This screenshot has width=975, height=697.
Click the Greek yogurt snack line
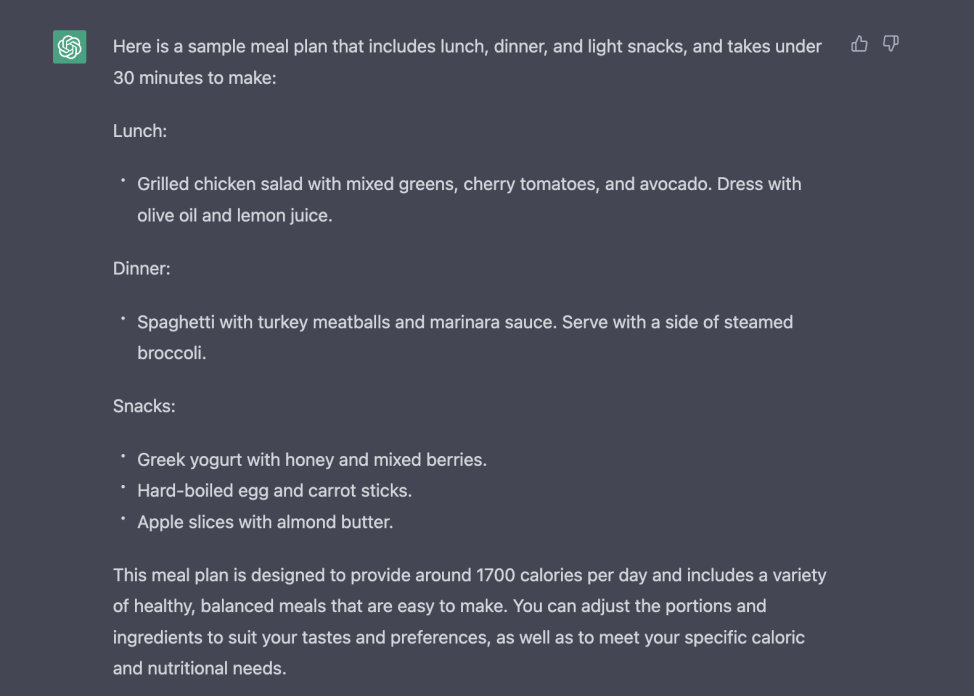pos(311,460)
